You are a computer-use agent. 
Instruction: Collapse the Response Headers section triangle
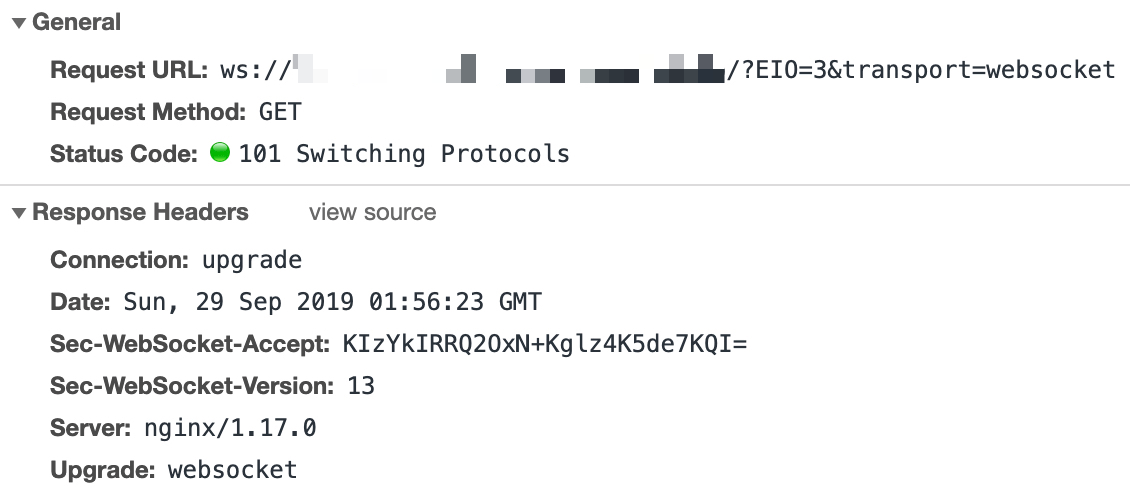coord(19,213)
